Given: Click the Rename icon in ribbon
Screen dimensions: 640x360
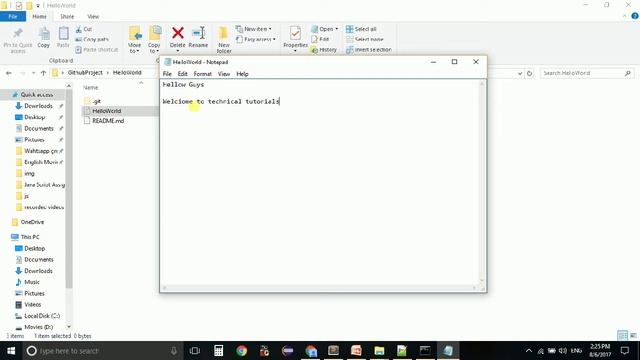Looking at the screenshot, I should click(199, 33).
